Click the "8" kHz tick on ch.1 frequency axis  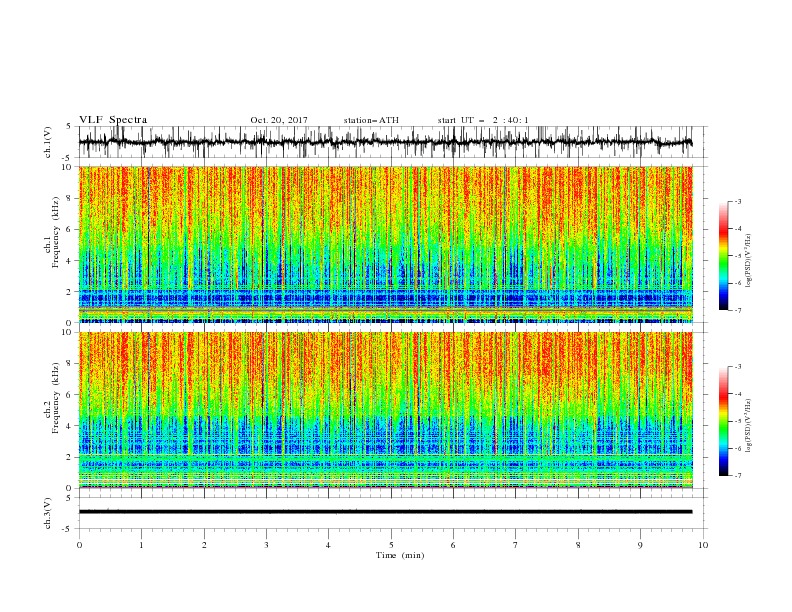69,198
